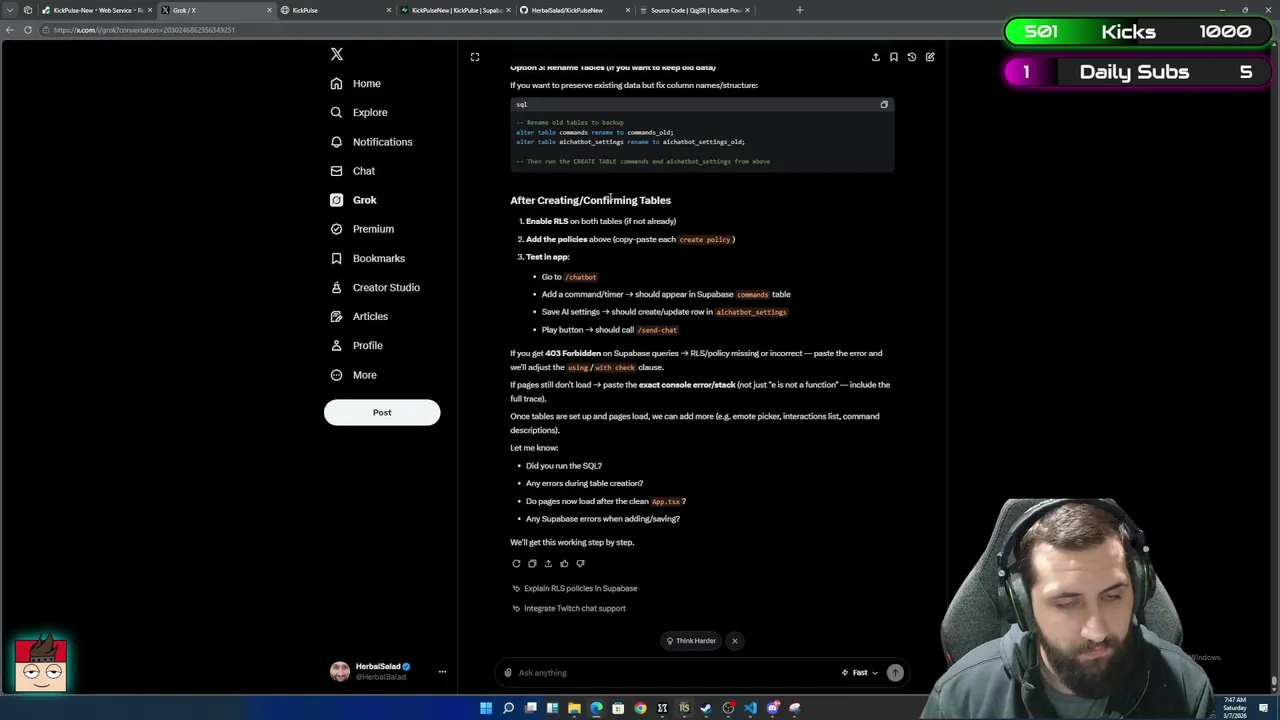Open Steam from the taskbar

click(x=706, y=708)
